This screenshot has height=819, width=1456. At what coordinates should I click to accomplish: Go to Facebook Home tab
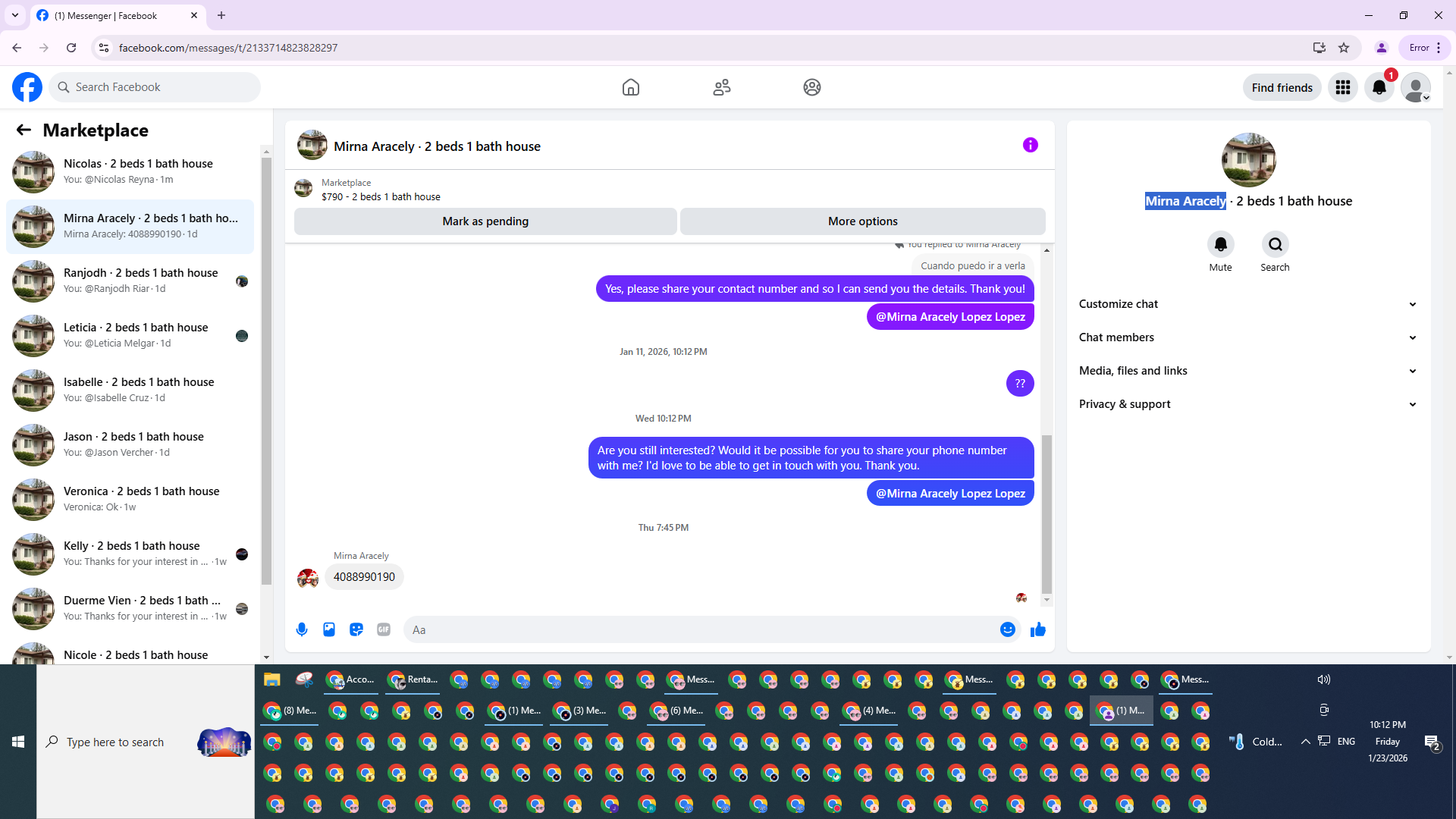630,87
